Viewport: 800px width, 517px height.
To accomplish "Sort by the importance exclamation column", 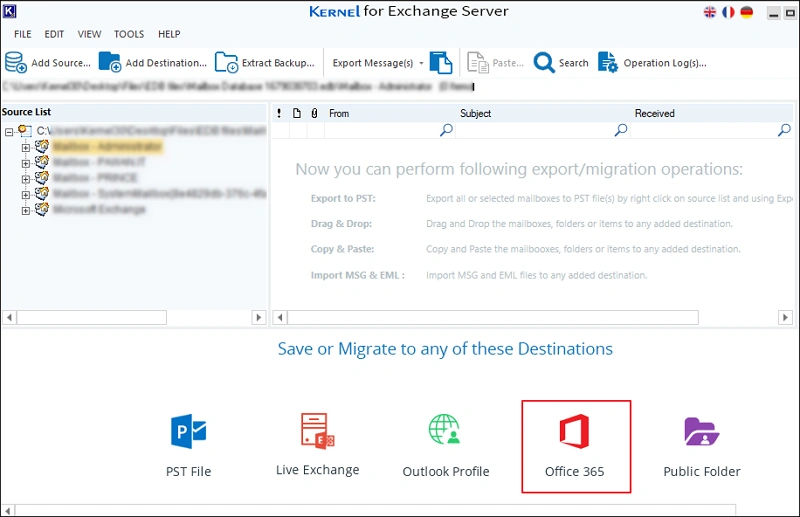I will (x=279, y=113).
